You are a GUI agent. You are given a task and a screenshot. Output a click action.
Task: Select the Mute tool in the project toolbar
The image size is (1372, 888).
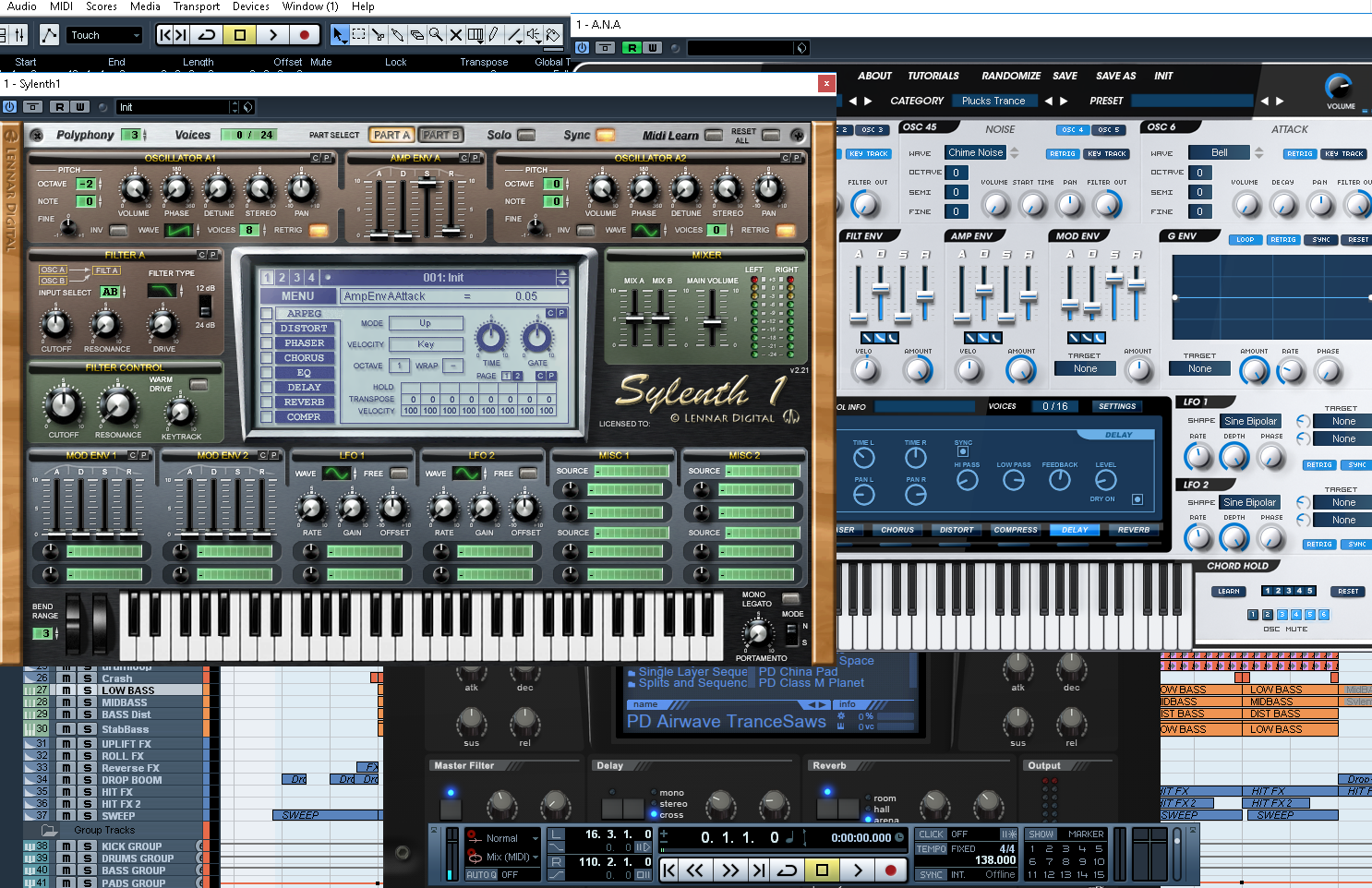point(454,36)
